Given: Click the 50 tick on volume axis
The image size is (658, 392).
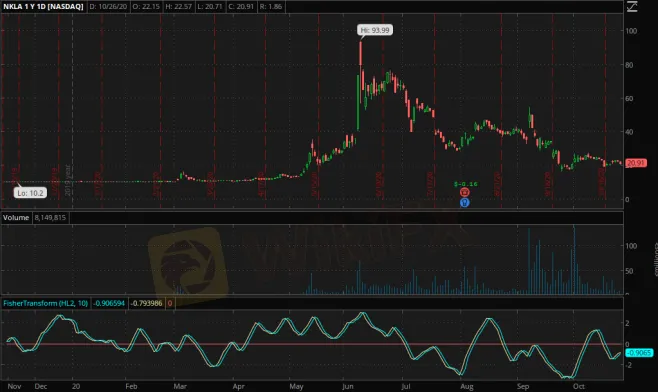Looking at the screenshot, I should coord(629,271).
